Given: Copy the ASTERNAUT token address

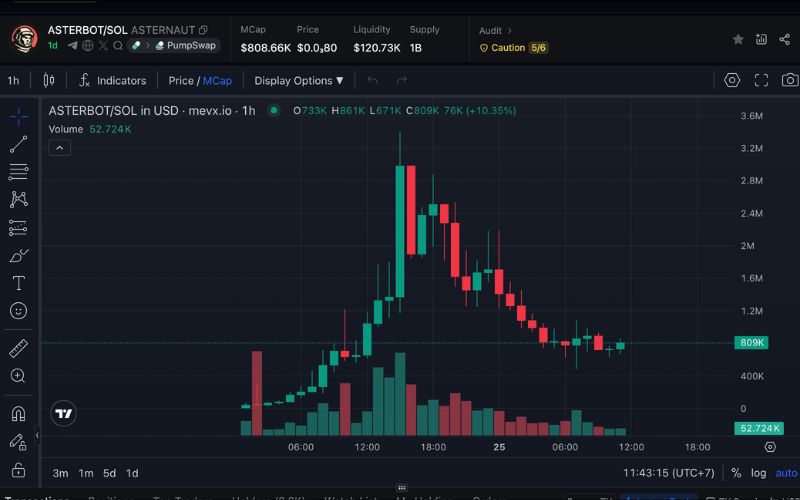Looking at the screenshot, I should click(203, 30).
